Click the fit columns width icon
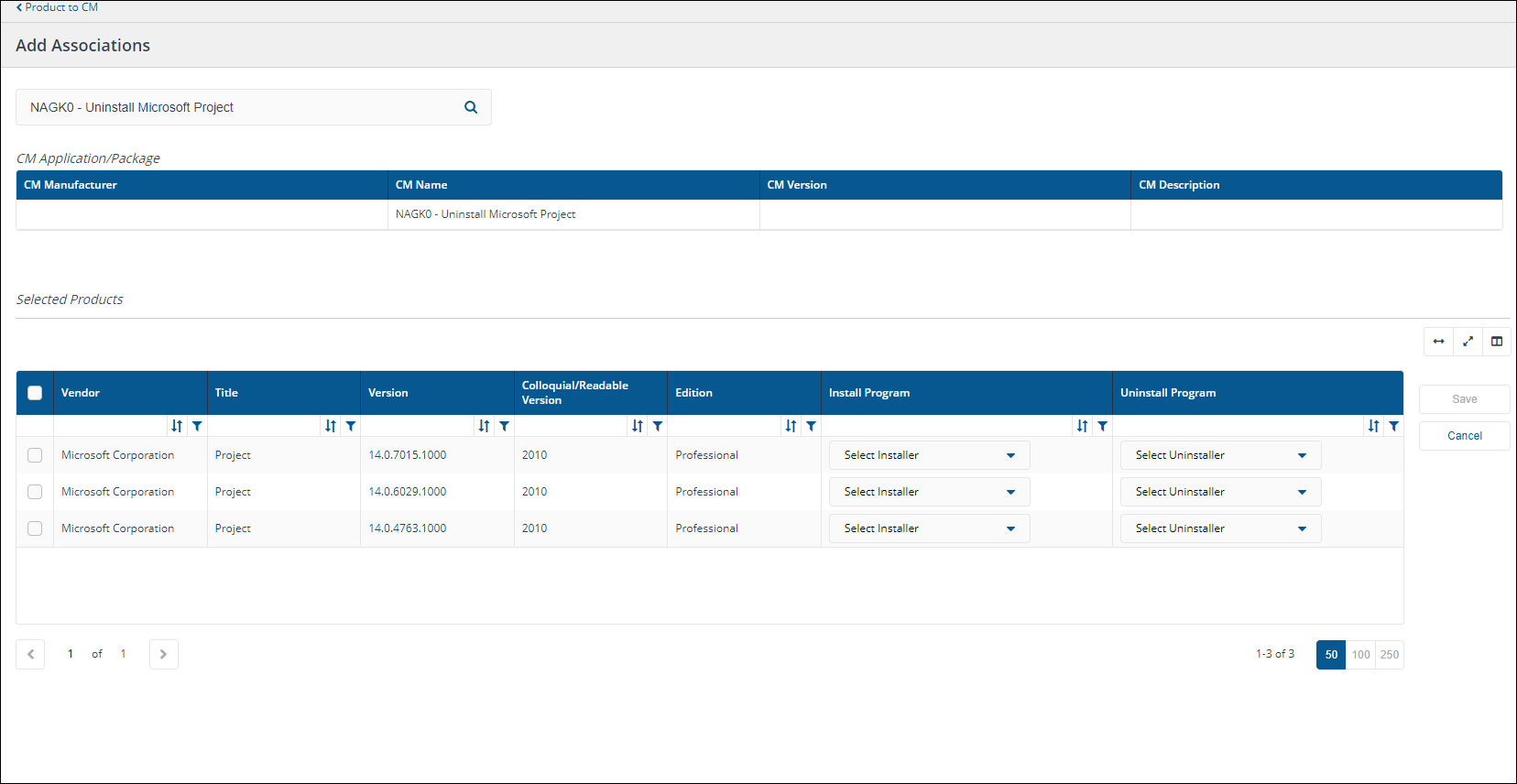 click(x=1438, y=342)
